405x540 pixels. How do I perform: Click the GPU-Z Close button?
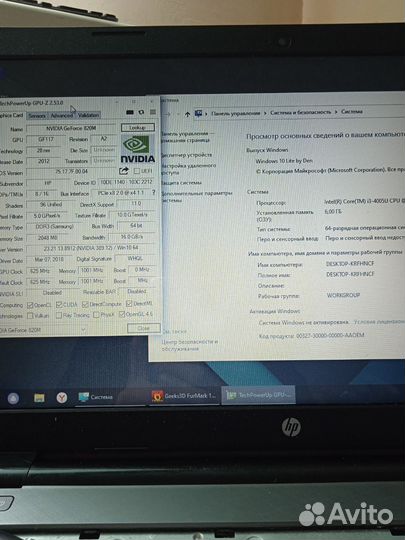144,328
